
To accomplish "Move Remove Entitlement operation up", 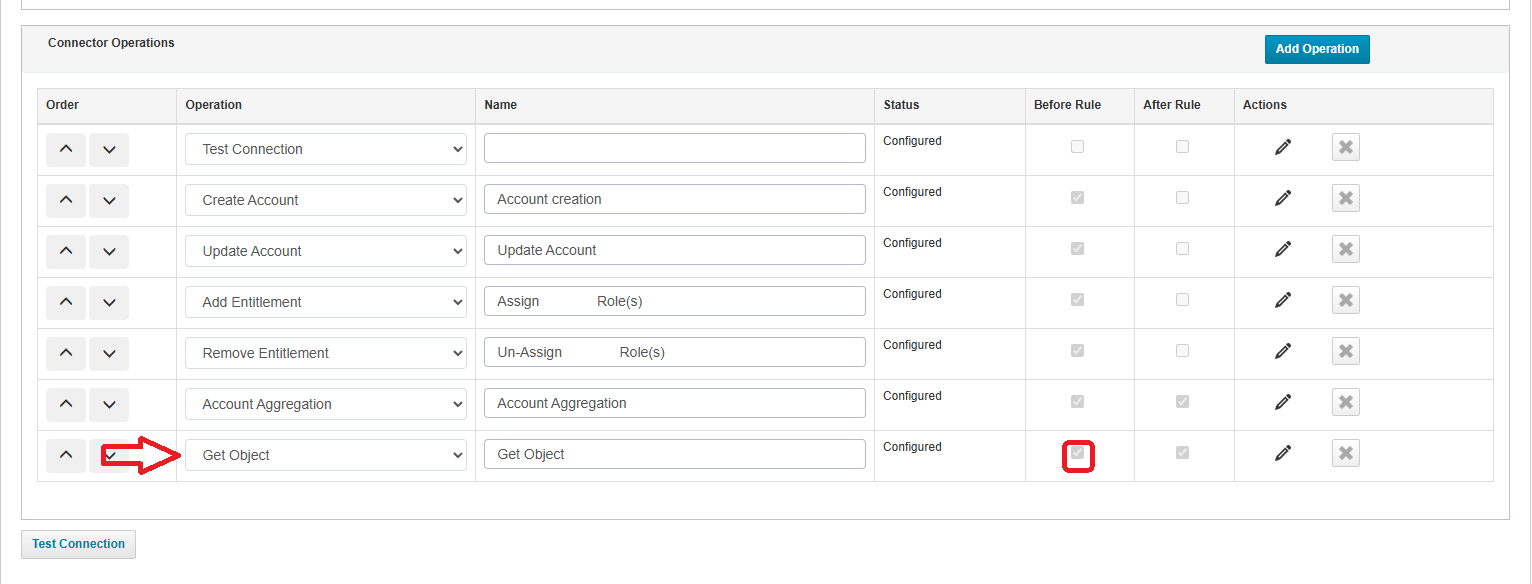I will point(66,352).
